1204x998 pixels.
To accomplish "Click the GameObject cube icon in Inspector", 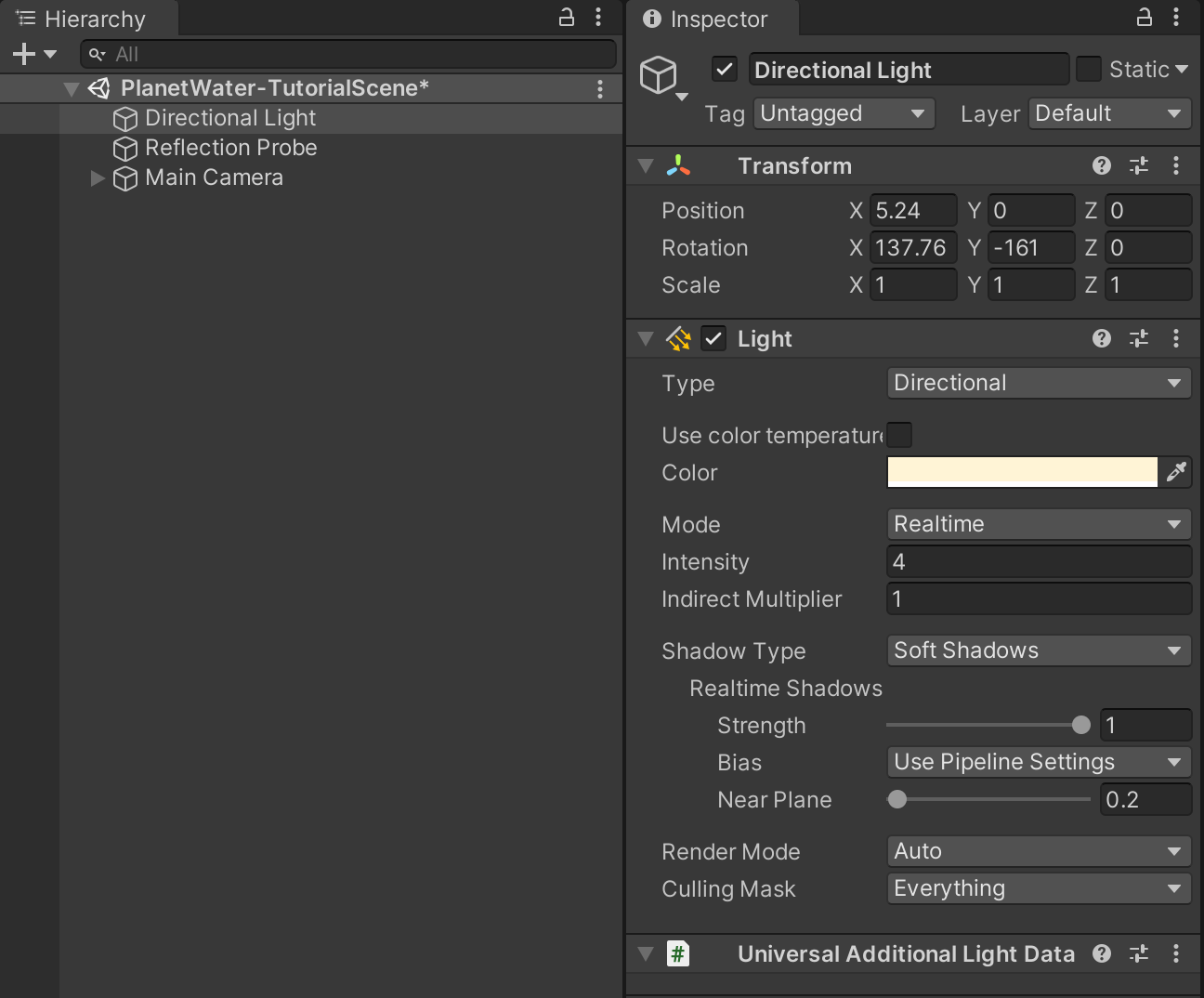I will 659,74.
